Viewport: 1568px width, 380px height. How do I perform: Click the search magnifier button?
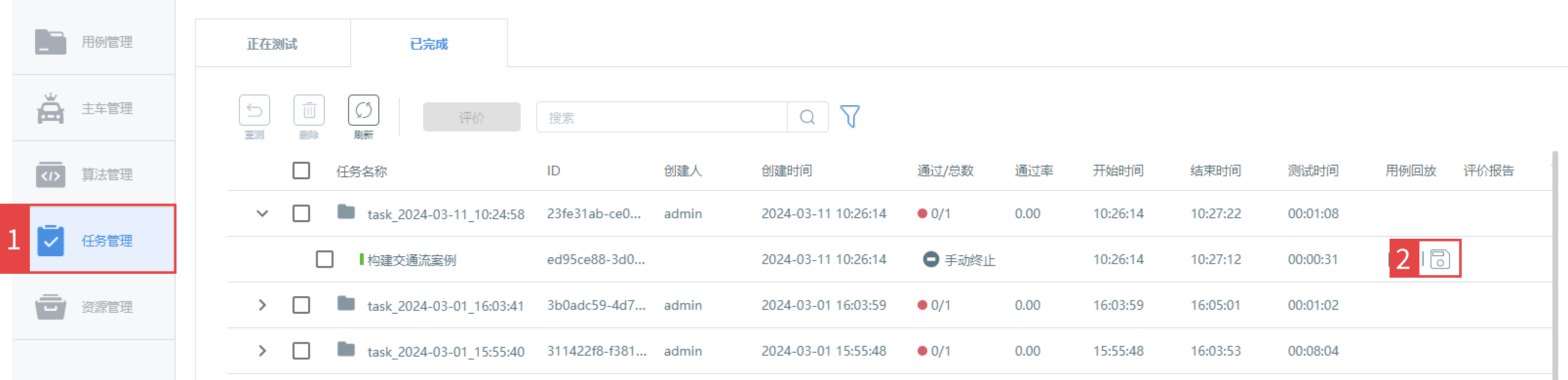click(808, 117)
